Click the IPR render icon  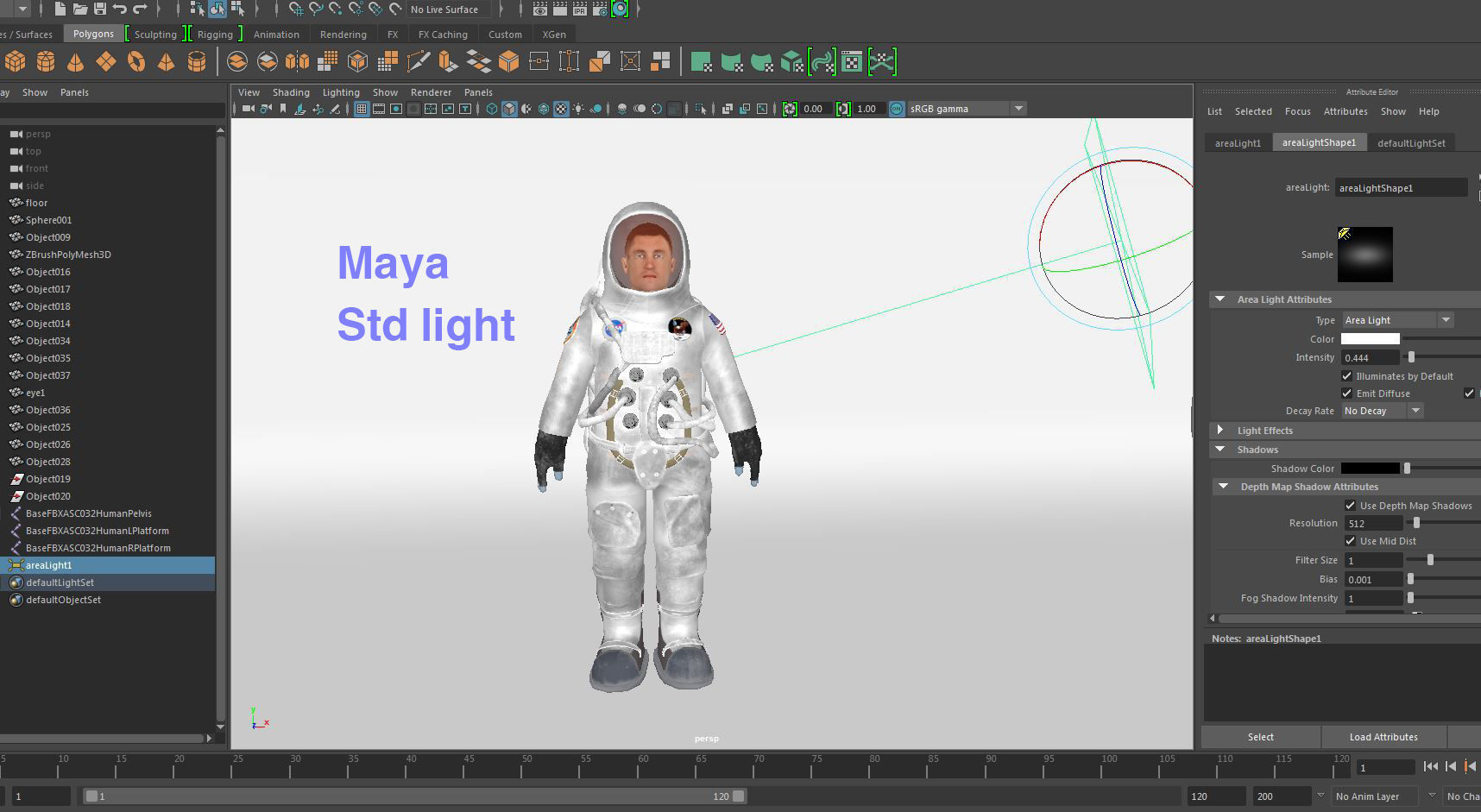point(580,9)
